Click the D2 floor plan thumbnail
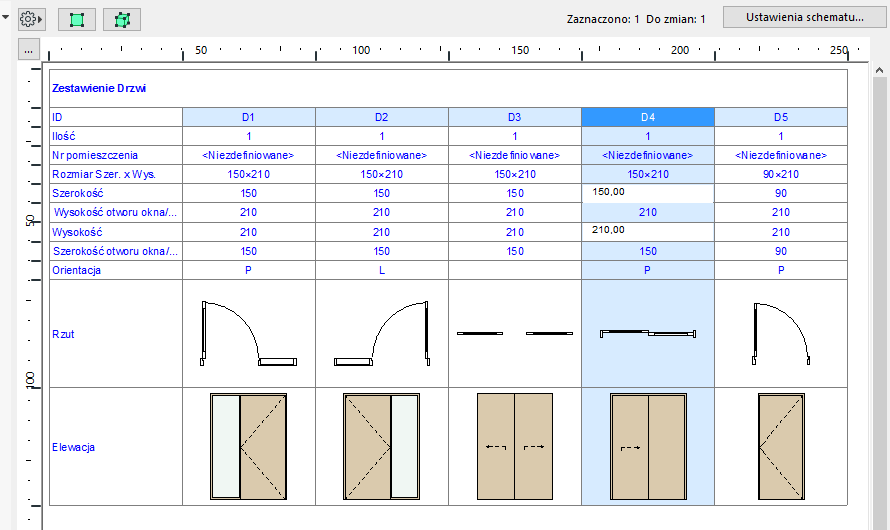The height and width of the screenshot is (530, 890). pyautogui.click(x=381, y=333)
